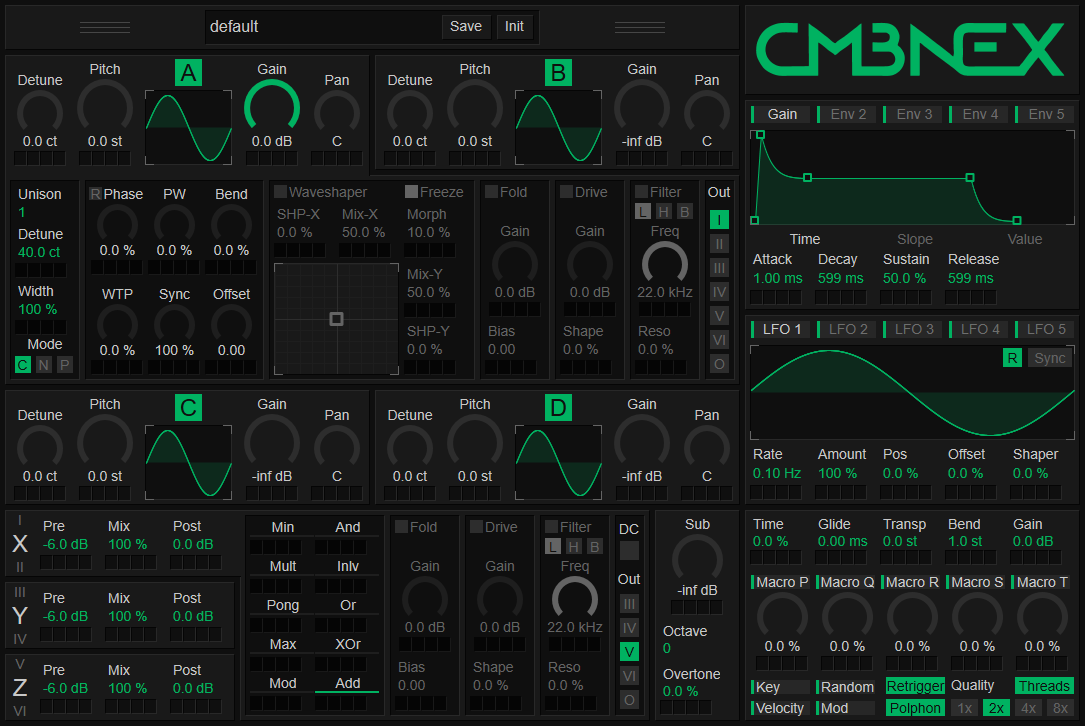1085x726 pixels.
Task: Click the Waveshaper XY pad handle
Action: (336, 319)
